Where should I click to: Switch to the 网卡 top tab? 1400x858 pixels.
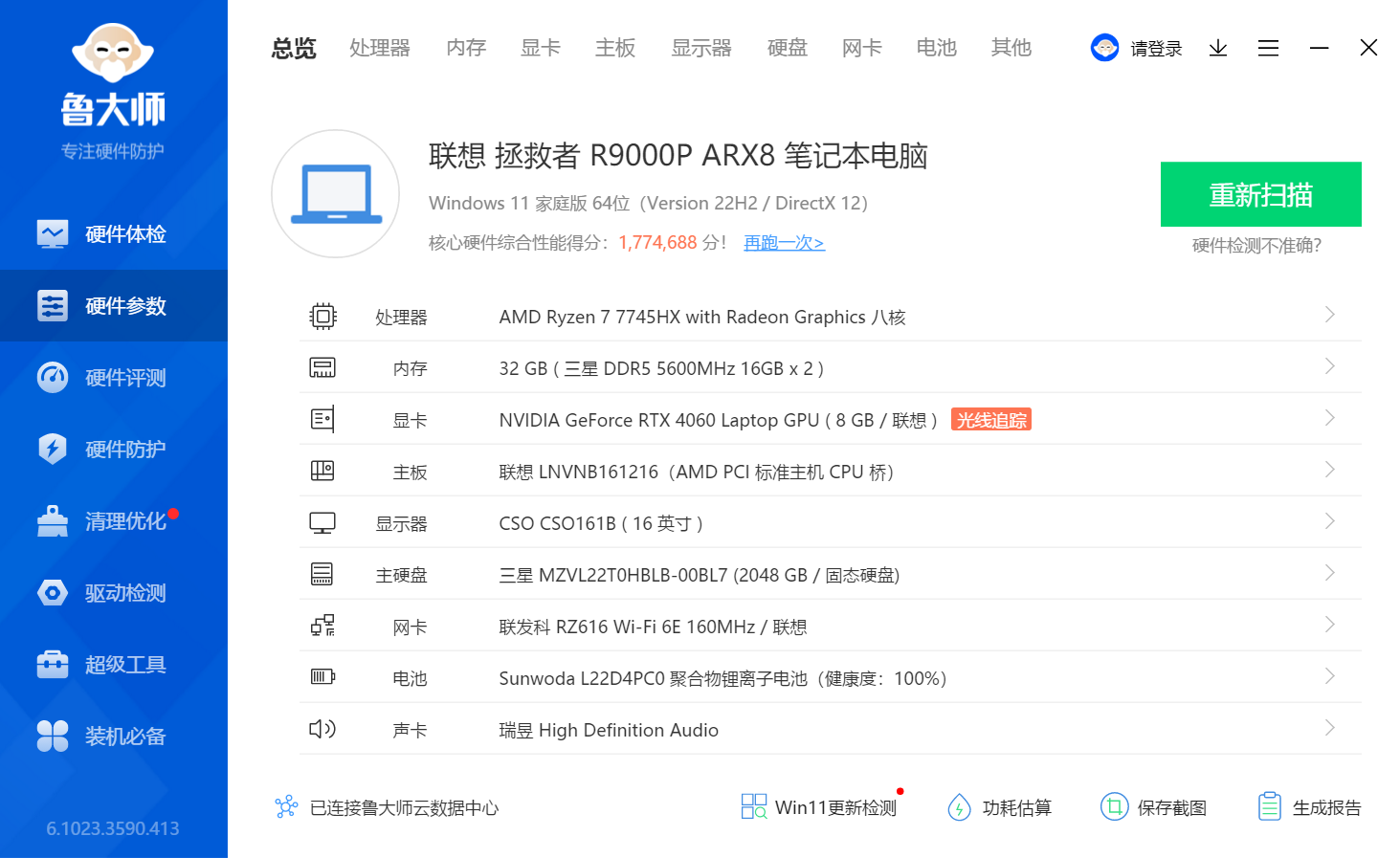862,48
